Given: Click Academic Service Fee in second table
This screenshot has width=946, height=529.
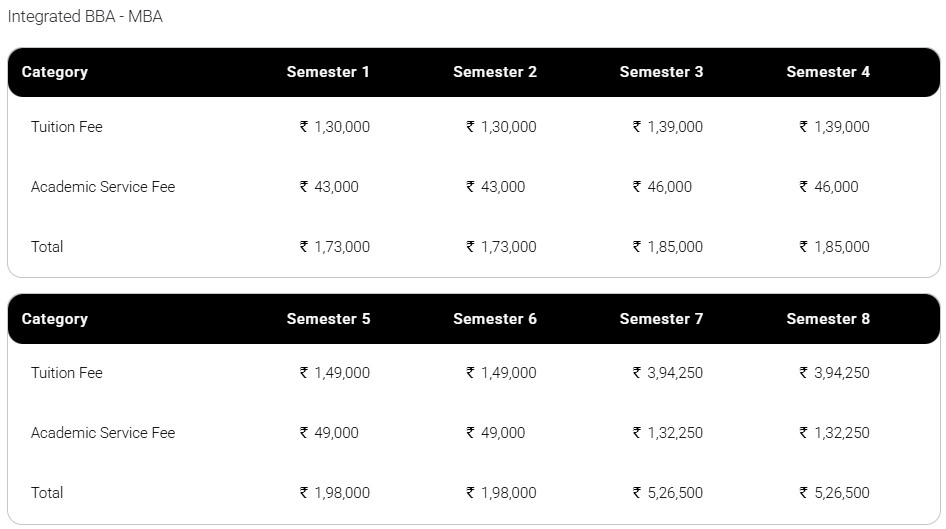Looking at the screenshot, I should [103, 433].
